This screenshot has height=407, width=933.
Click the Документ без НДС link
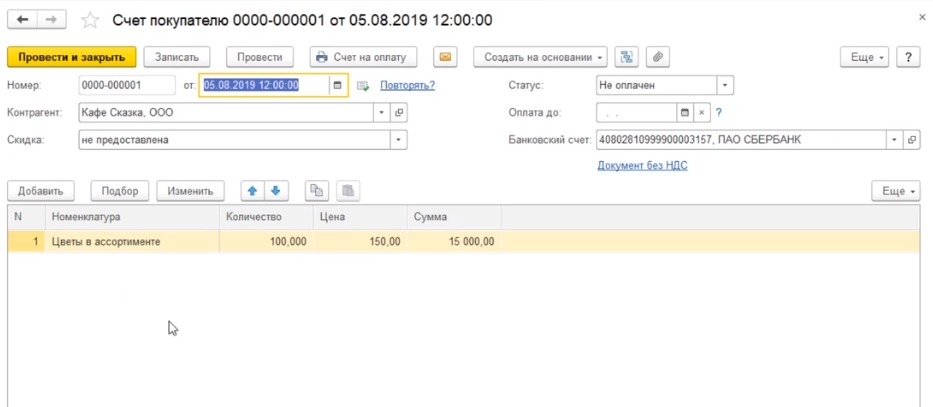click(x=642, y=165)
